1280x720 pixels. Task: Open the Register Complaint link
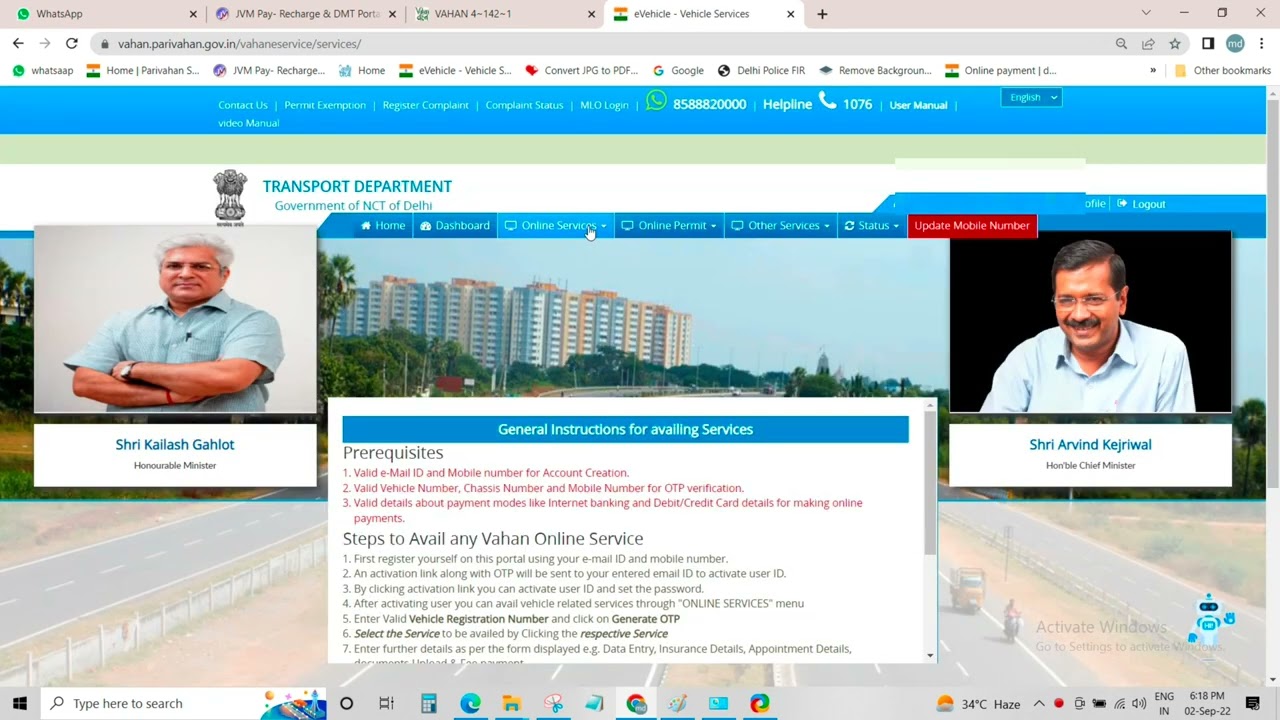[425, 105]
